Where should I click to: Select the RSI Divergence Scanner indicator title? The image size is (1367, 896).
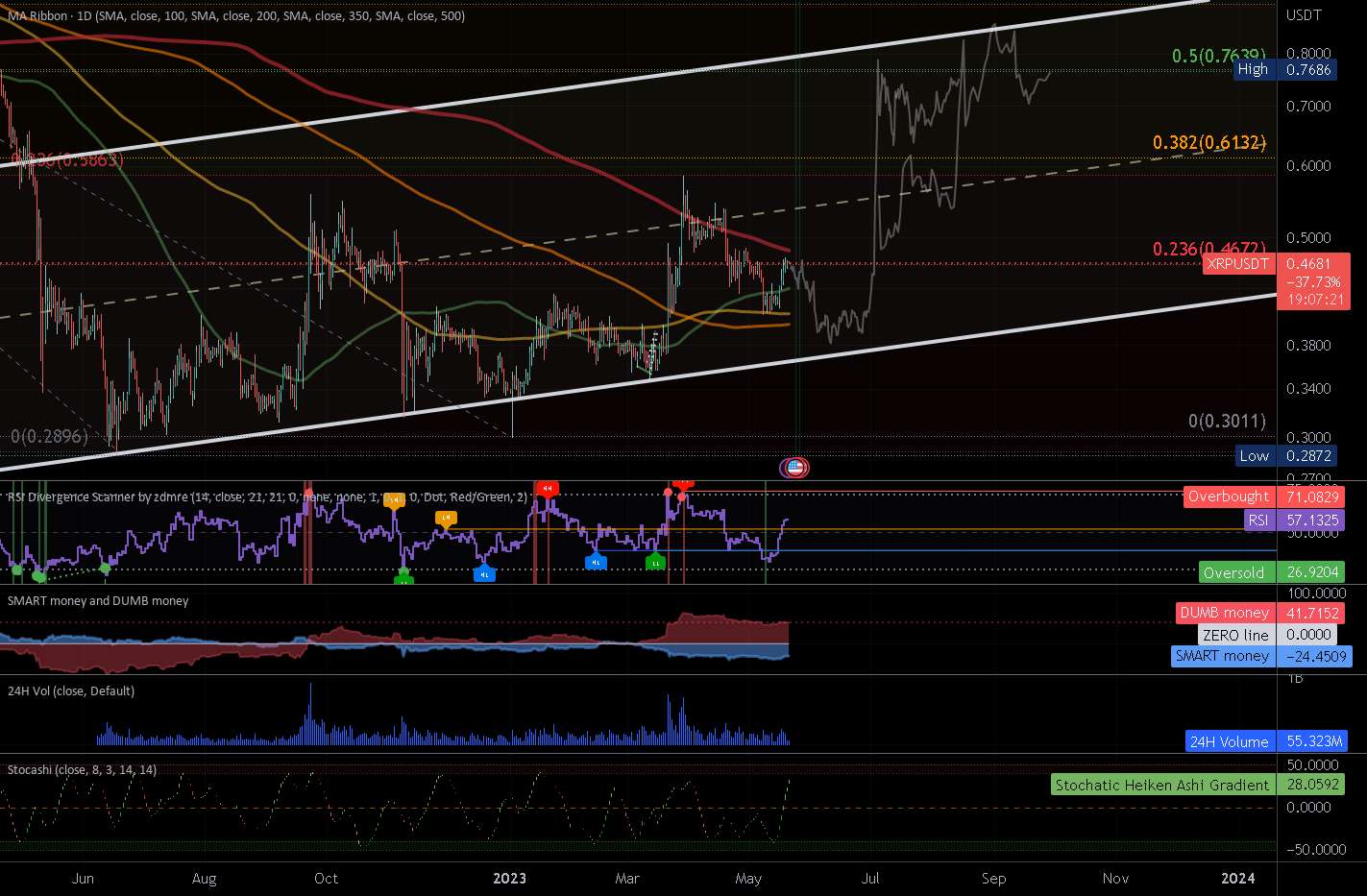[267, 496]
